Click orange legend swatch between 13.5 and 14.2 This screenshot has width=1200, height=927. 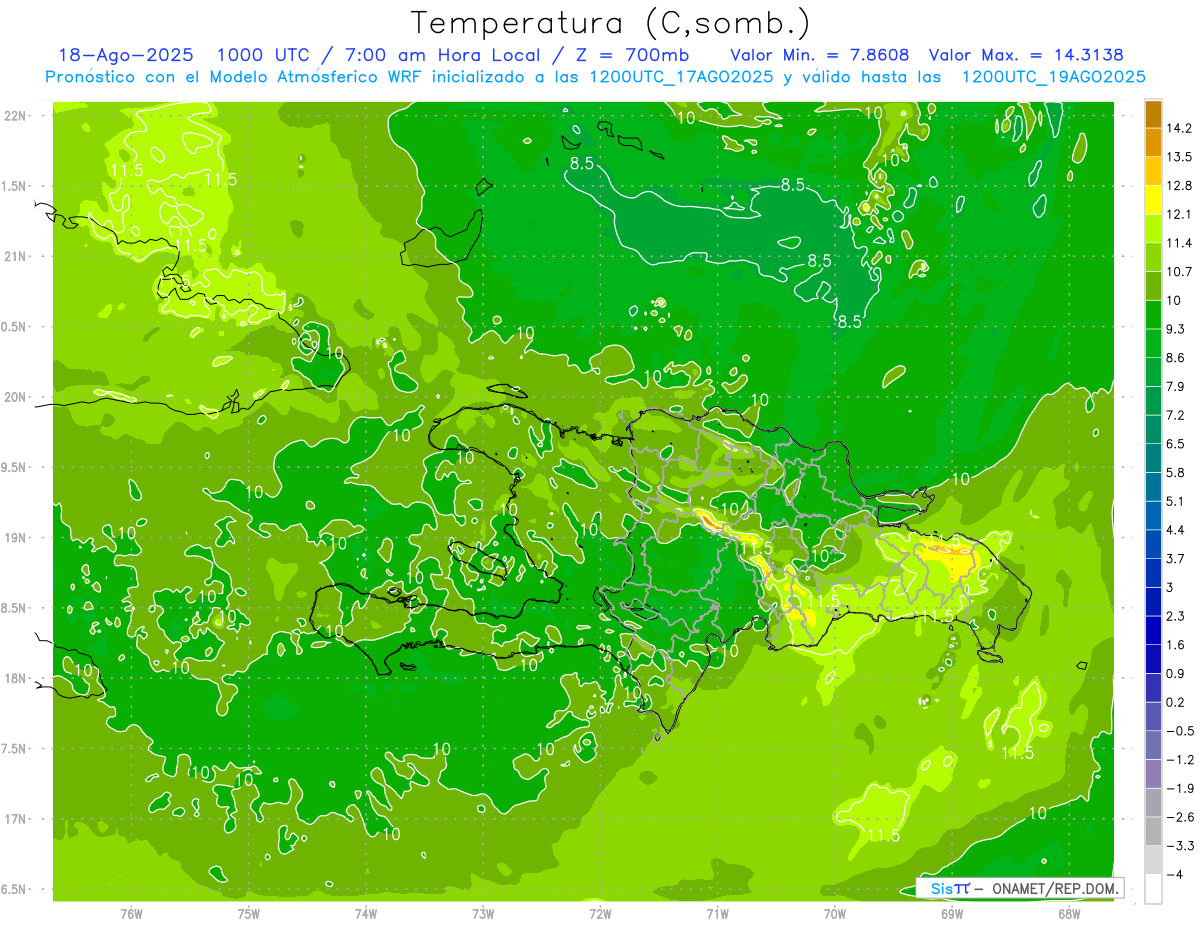click(x=1153, y=143)
